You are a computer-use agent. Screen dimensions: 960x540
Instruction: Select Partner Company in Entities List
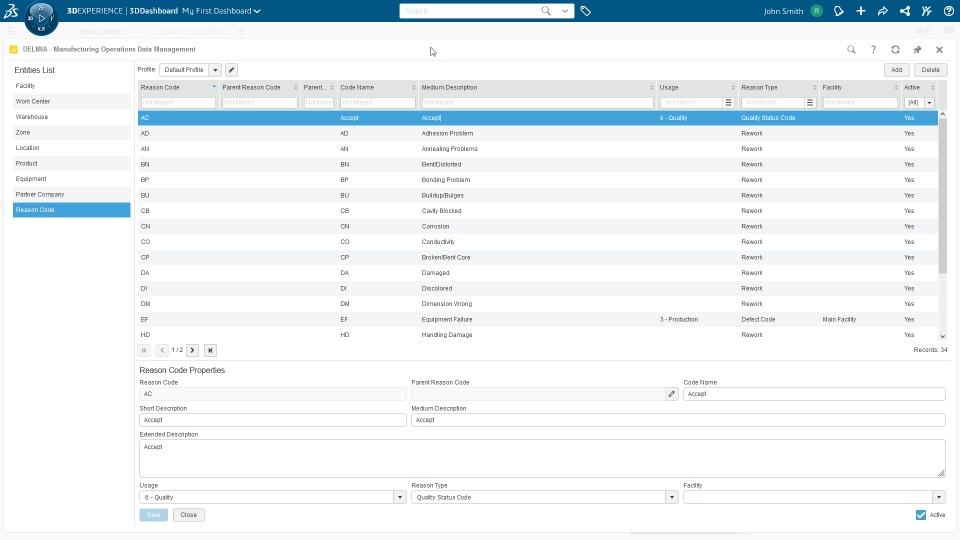pos(72,194)
